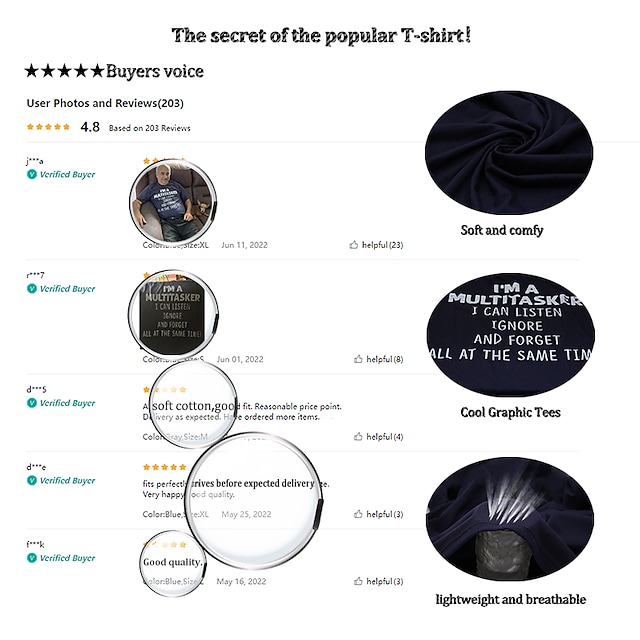Open the User Photos and Reviews(203) heading

[x=105, y=103]
